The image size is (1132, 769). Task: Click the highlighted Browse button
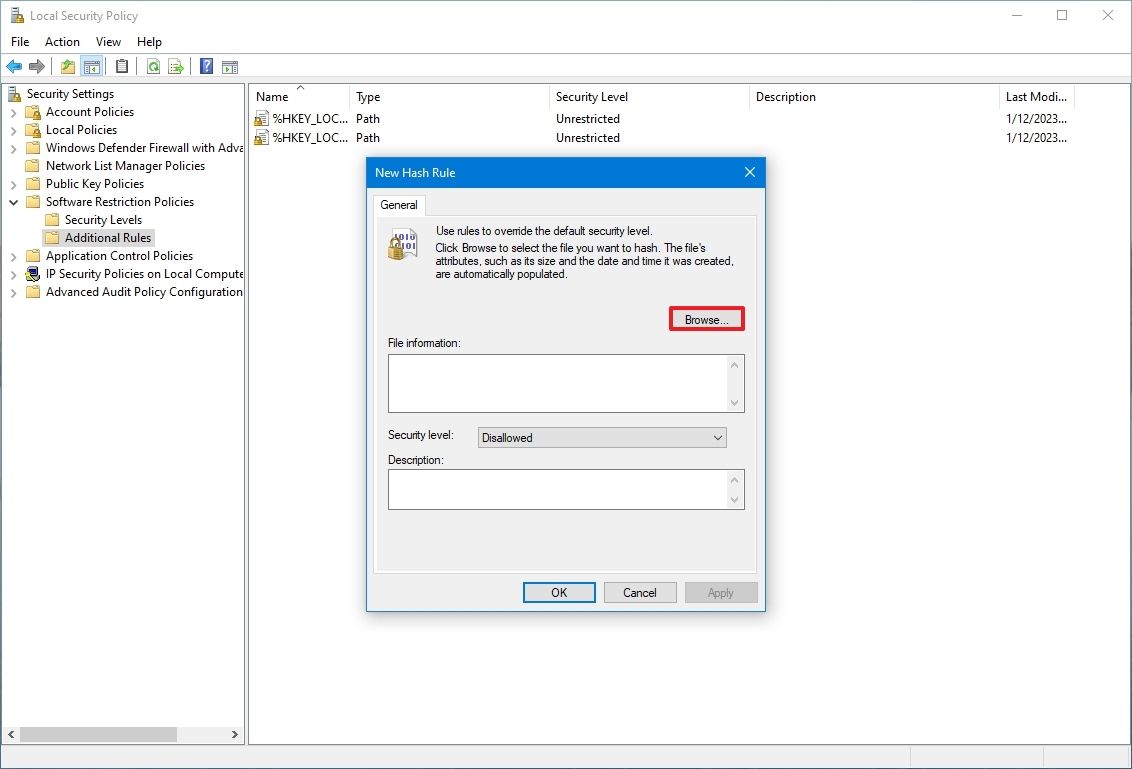pos(706,318)
